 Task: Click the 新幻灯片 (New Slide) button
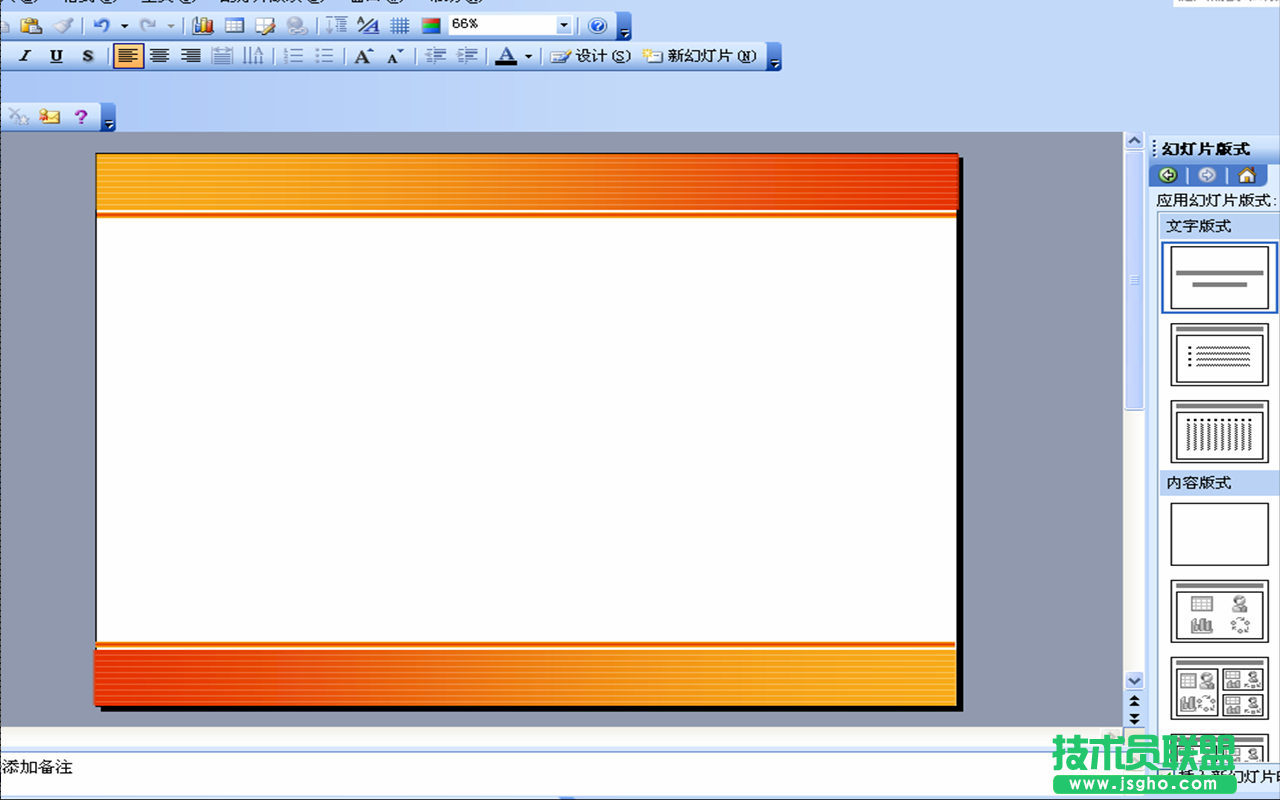click(700, 56)
